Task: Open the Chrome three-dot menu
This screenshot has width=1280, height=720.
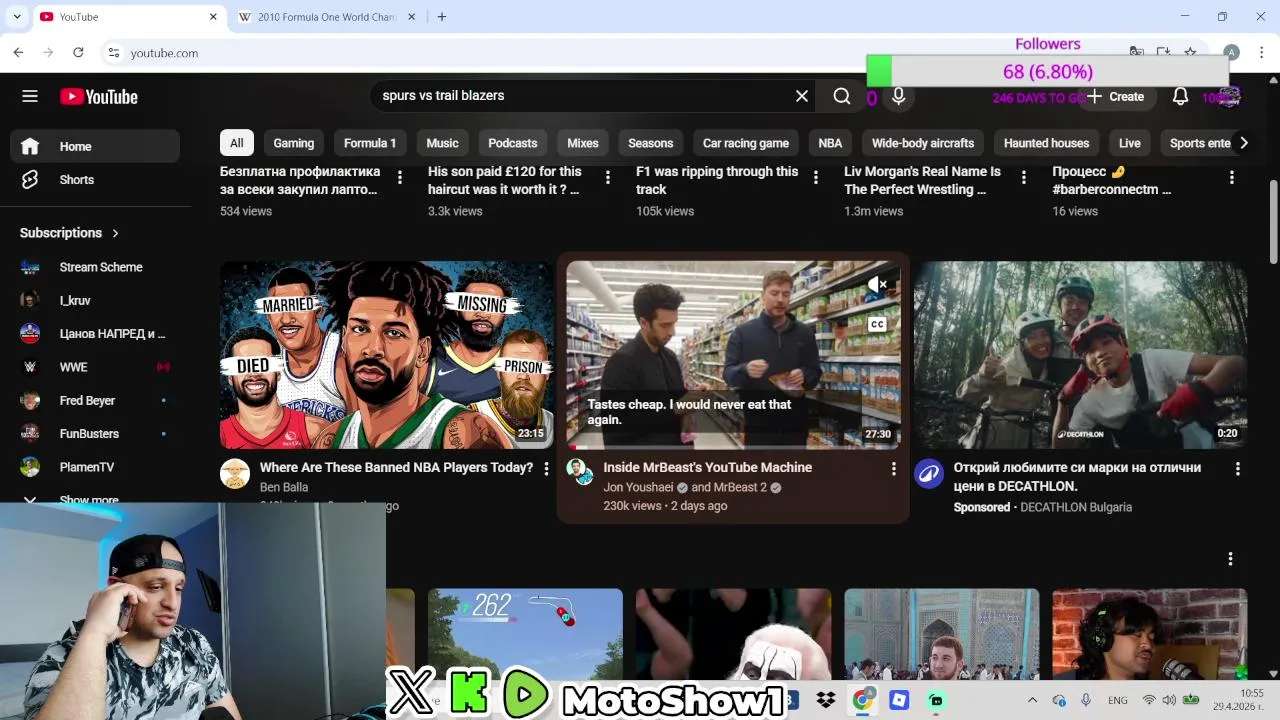Action: point(1261,52)
